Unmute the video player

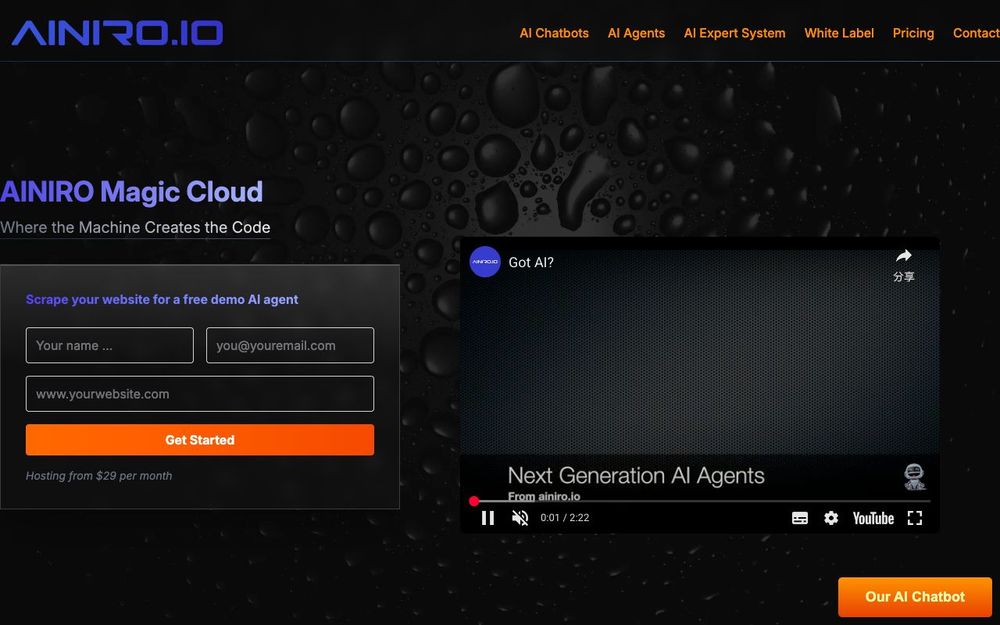tap(519, 518)
